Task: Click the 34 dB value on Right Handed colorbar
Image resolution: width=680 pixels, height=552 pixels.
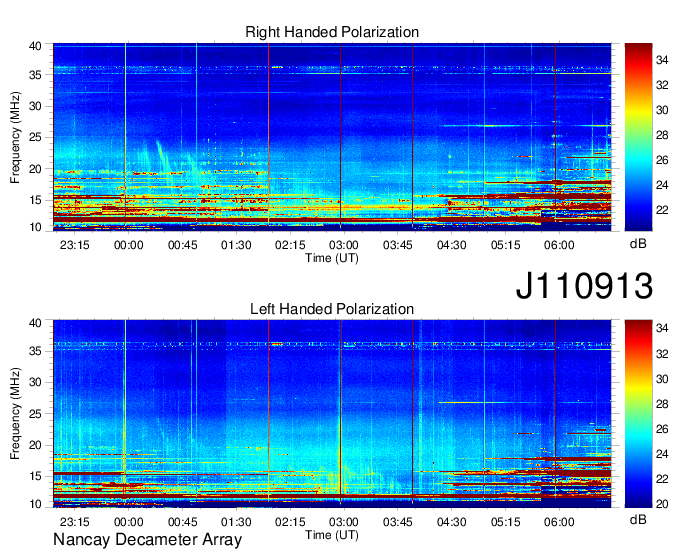Action: coord(662,60)
